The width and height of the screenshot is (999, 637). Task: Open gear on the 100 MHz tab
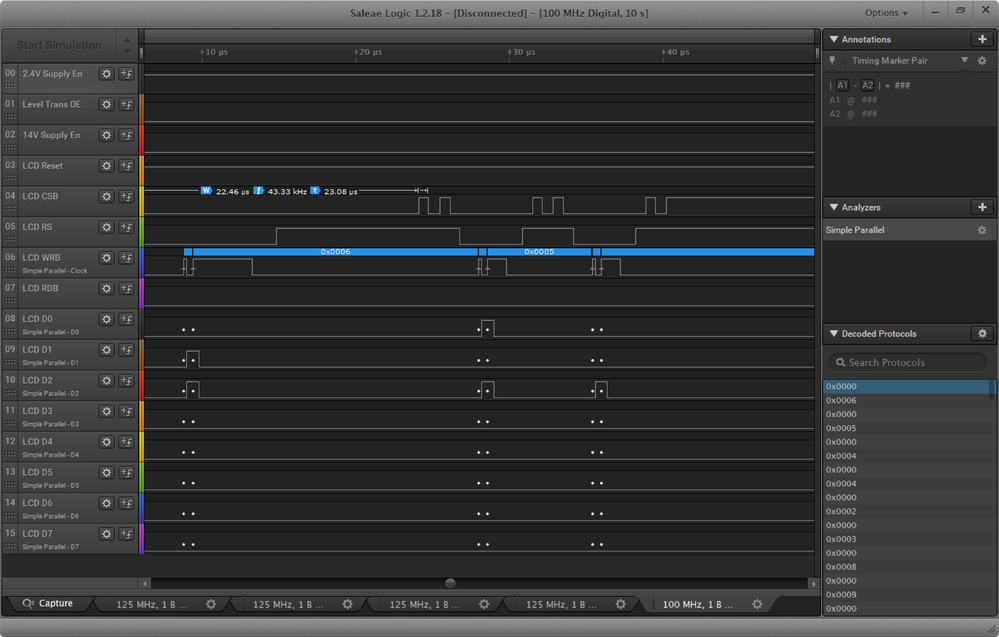757,604
